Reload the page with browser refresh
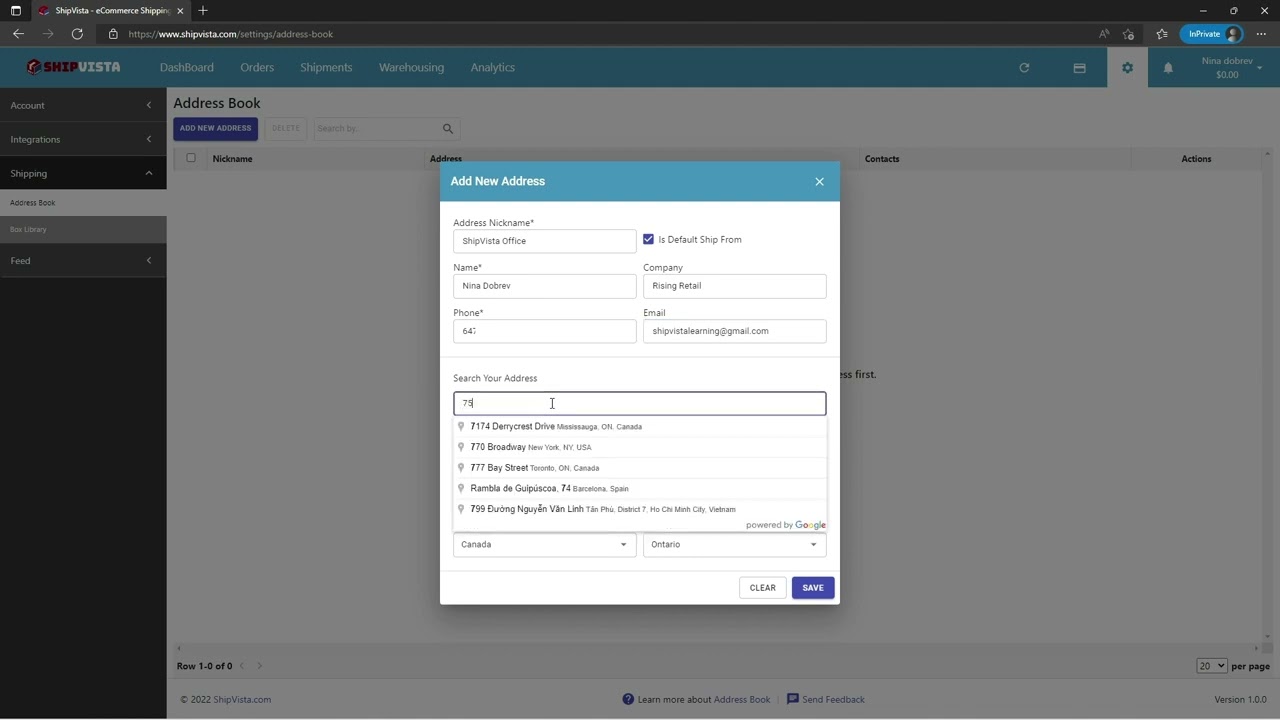This screenshot has height=720, width=1280. coord(77,34)
